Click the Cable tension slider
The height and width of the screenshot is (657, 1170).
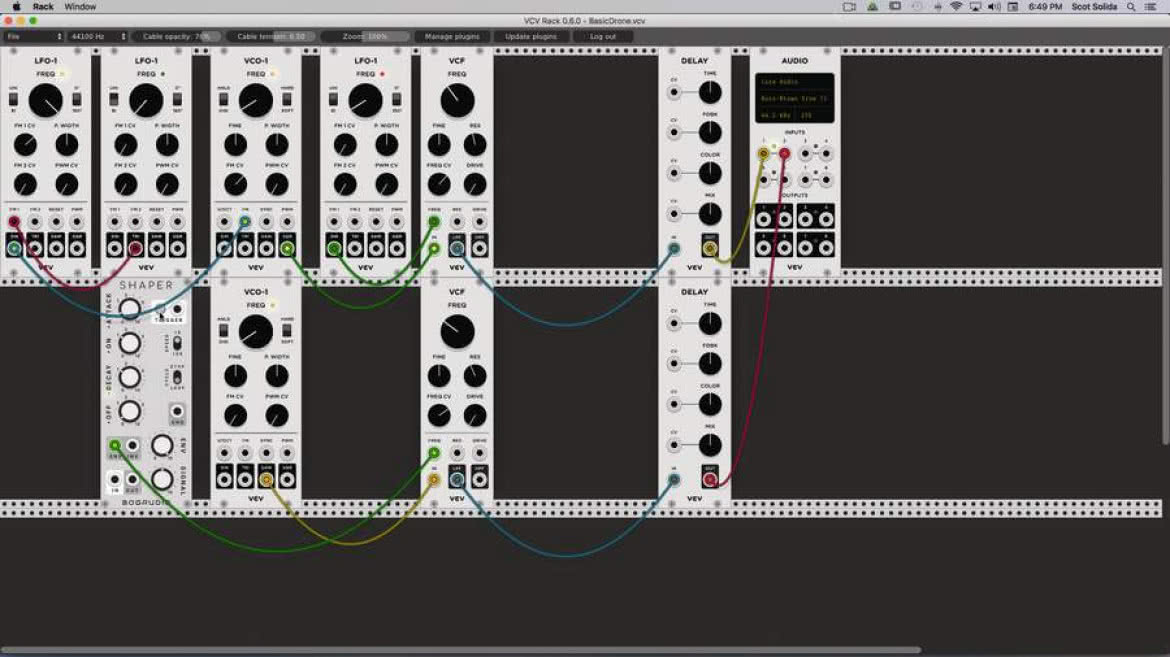[272, 36]
